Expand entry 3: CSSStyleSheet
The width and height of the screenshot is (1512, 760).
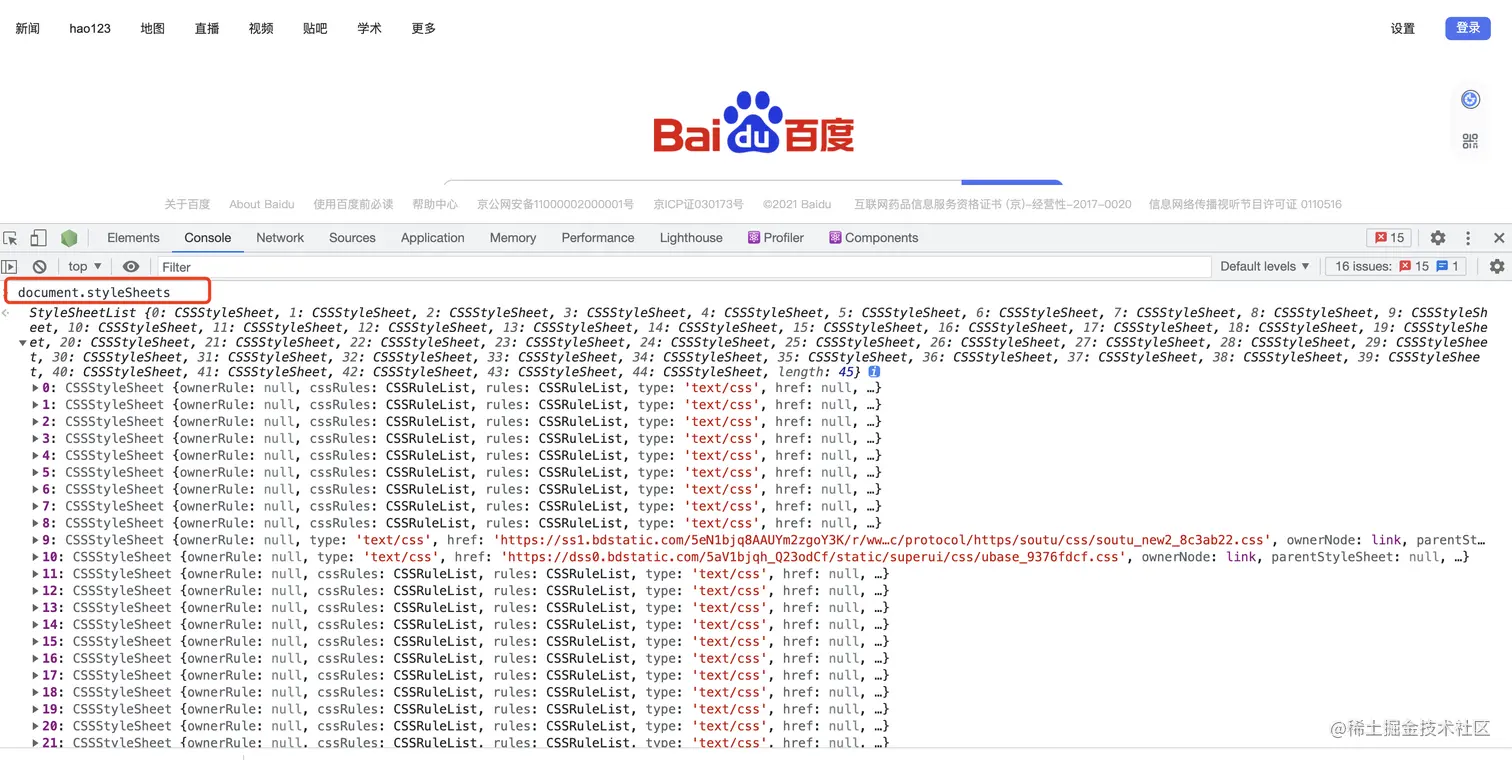pyautogui.click(x=36, y=439)
